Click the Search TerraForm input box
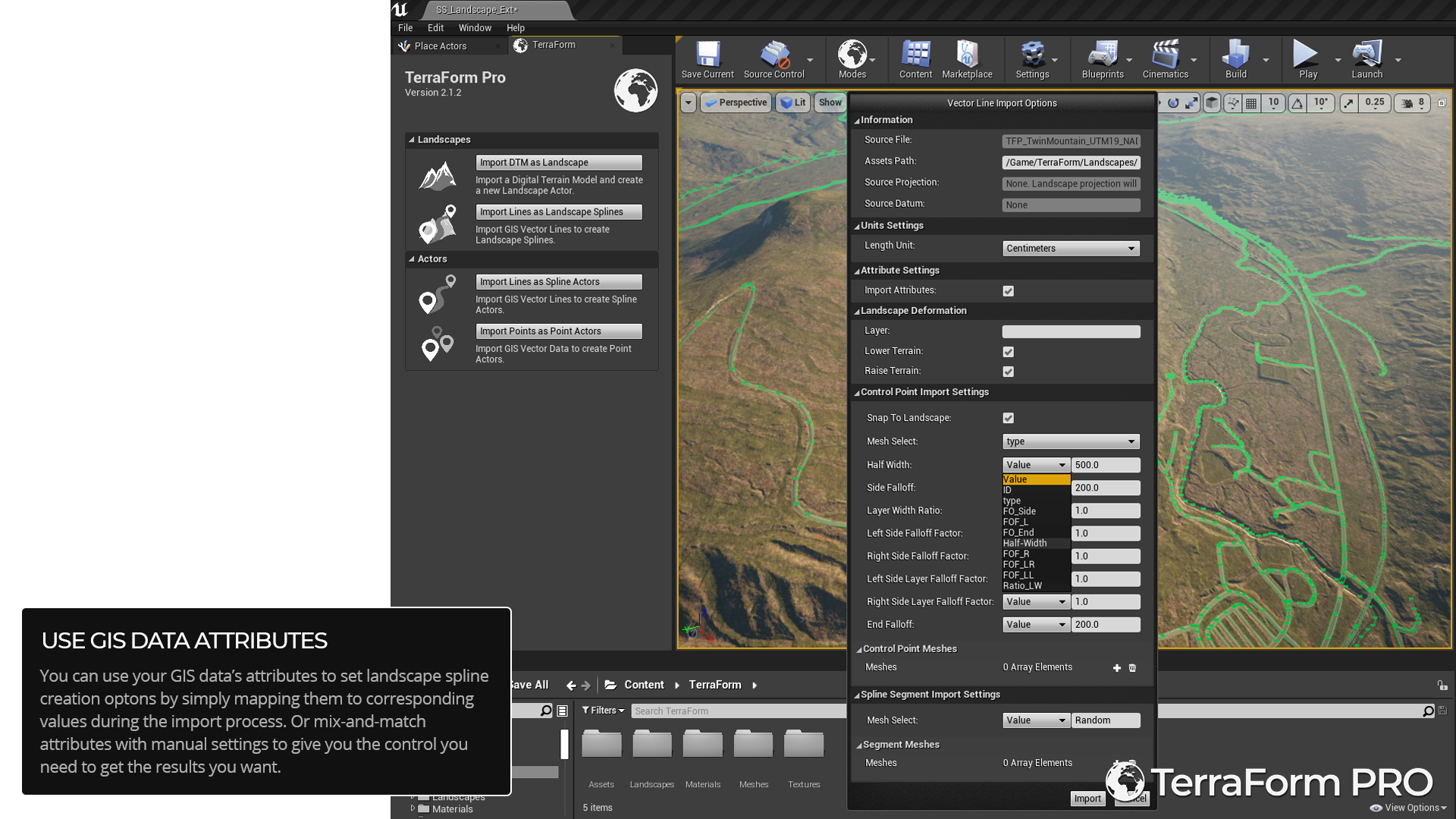The width and height of the screenshot is (1456, 819). (x=739, y=711)
